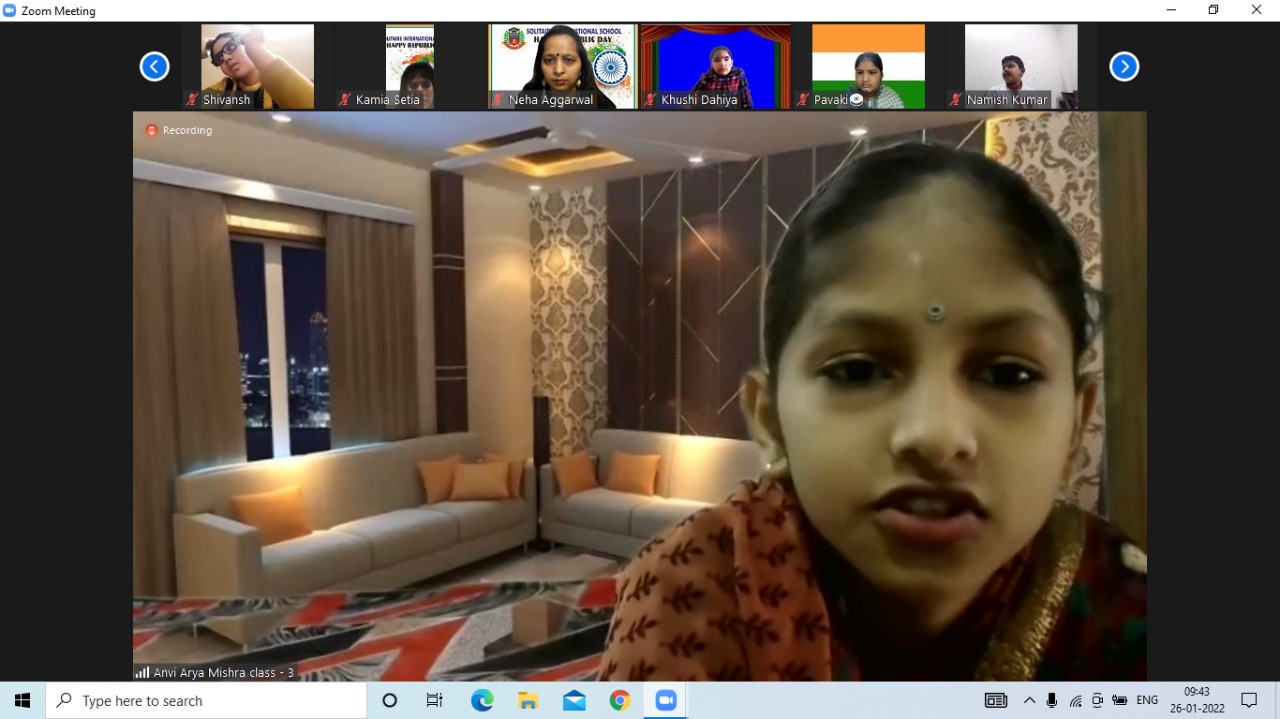Image resolution: width=1280 pixels, height=719 pixels.
Task: Open Cortana from the taskbar
Action: point(390,700)
